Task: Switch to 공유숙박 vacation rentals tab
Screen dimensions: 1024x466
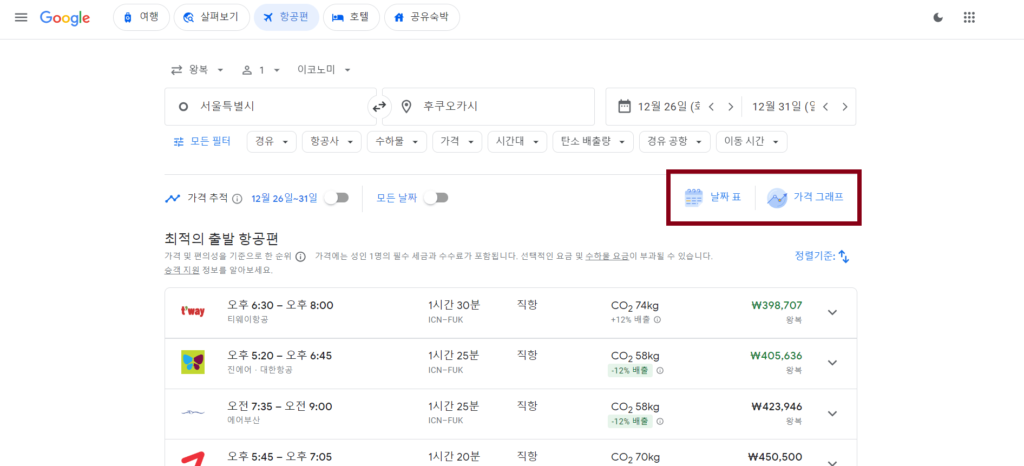Action: [422, 18]
